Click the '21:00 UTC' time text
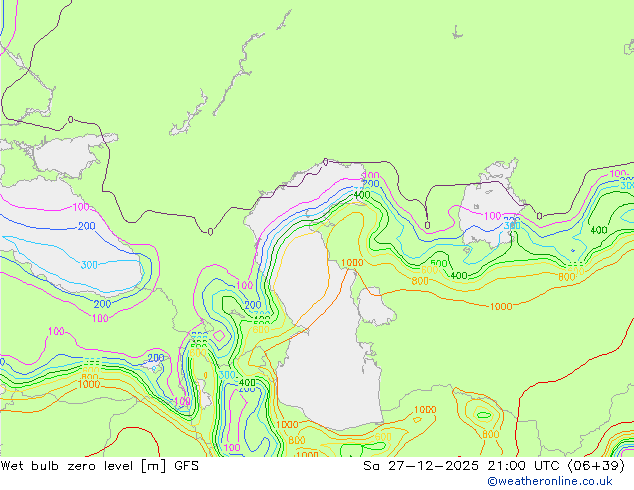Image resolution: width=634 pixels, height=490 pixels. coord(525,466)
